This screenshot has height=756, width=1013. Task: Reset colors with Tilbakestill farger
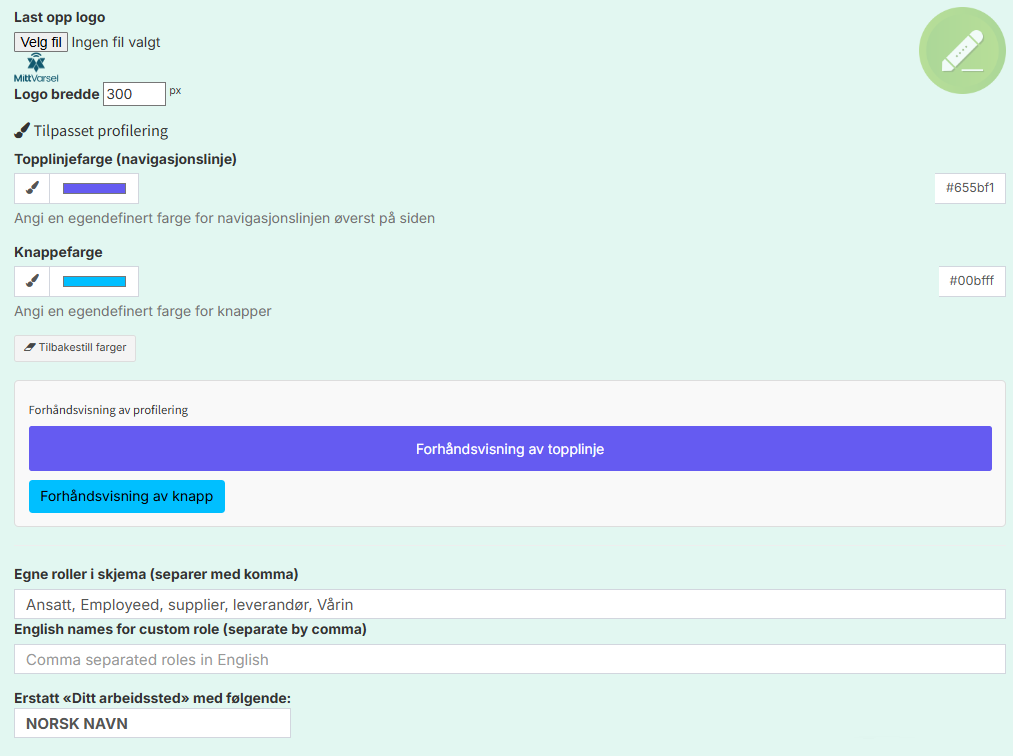click(75, 348)
